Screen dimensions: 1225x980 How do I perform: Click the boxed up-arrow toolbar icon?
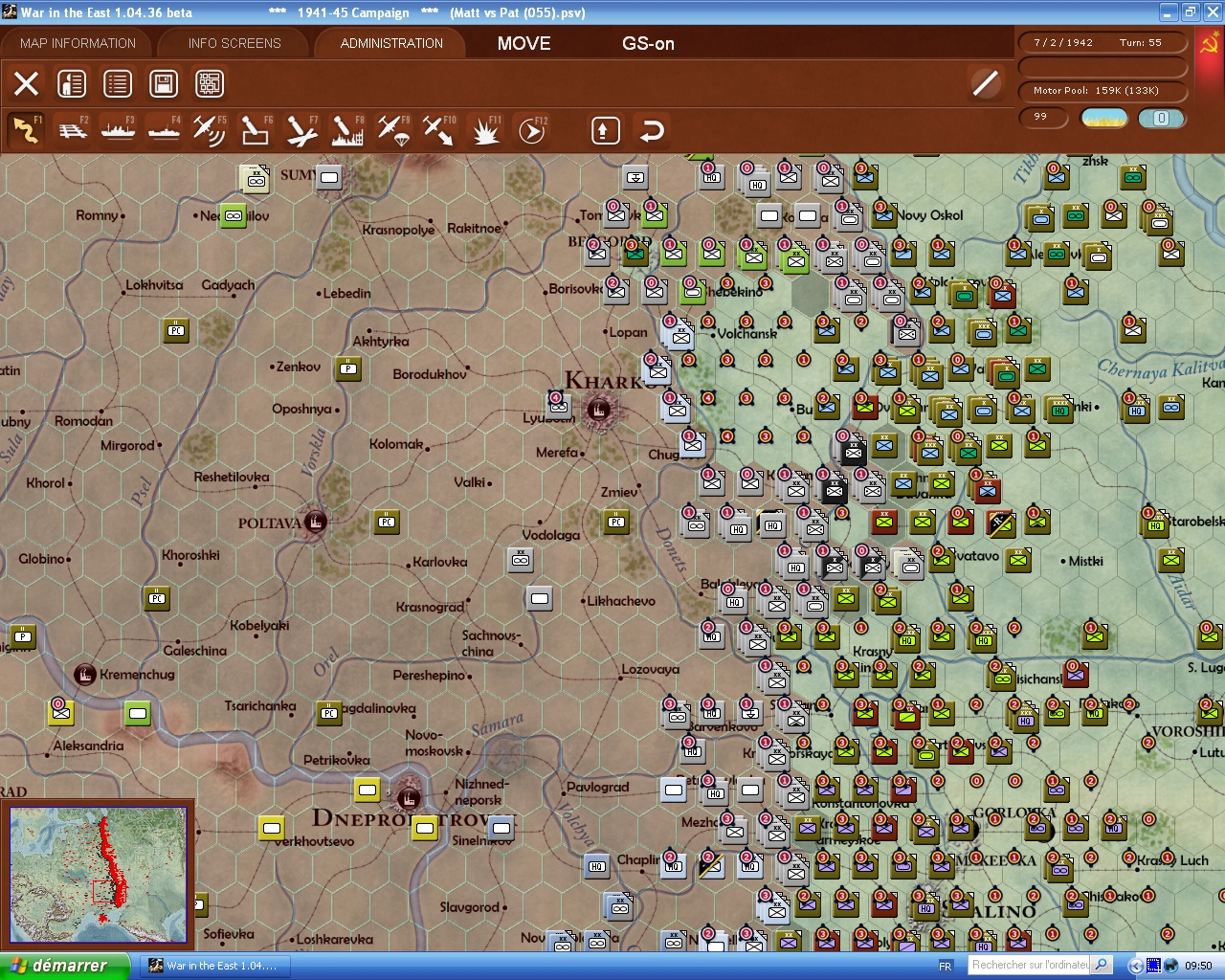coord(605,130)
